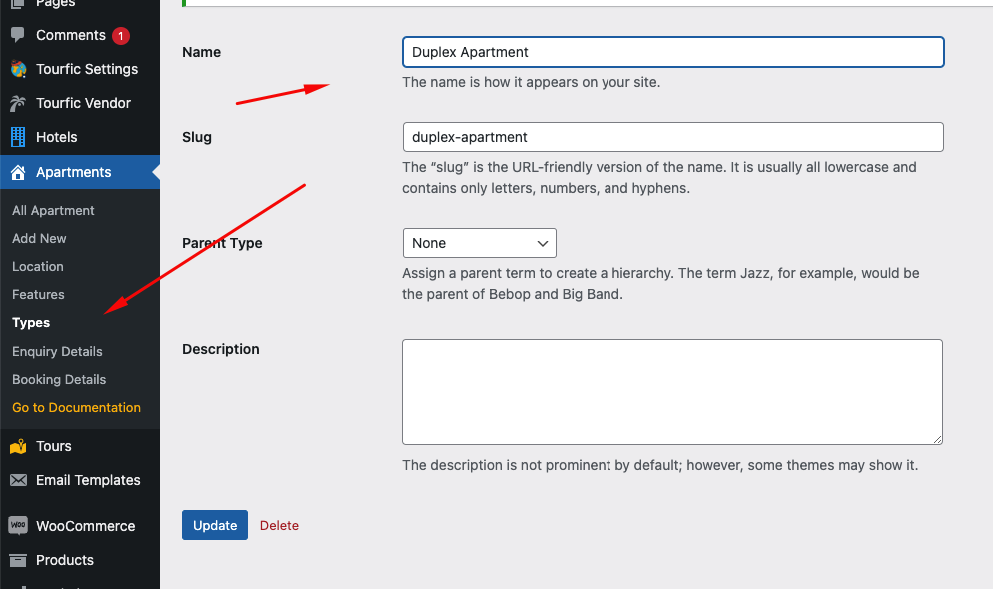
Task: Click the Hotels building icon
Action: coord(18,137)
